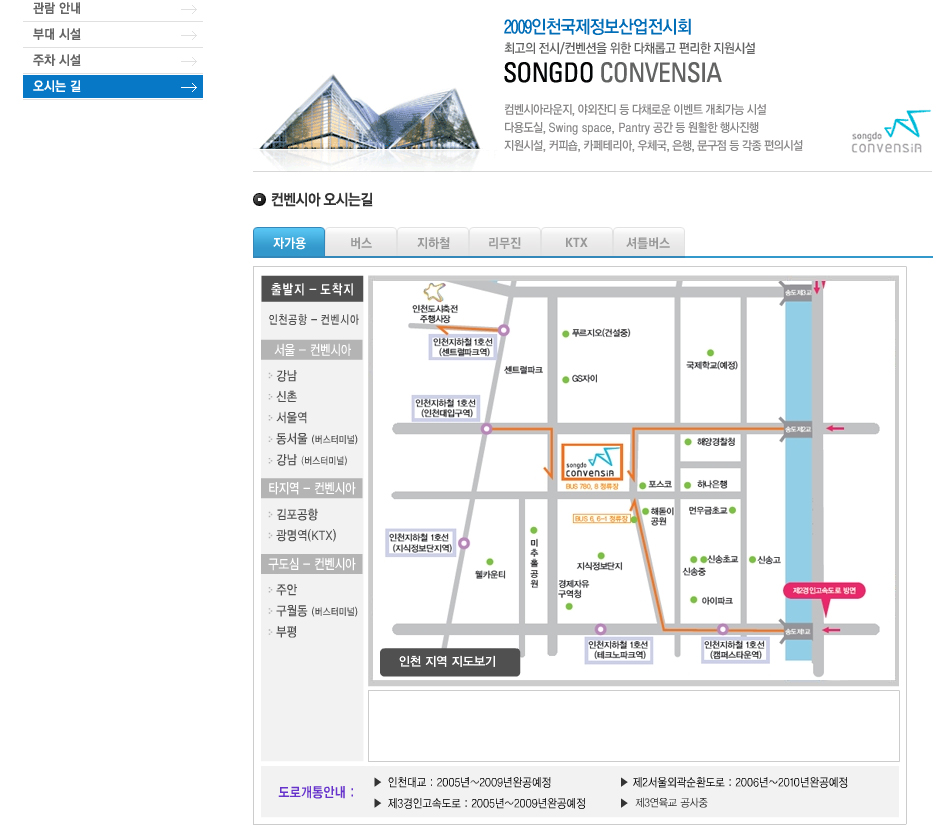Click the 경제자유구역청 green marker
Image resolution: width=952 pixels, height=831 pixels.
pyautogui.click(x=569, y=606)
